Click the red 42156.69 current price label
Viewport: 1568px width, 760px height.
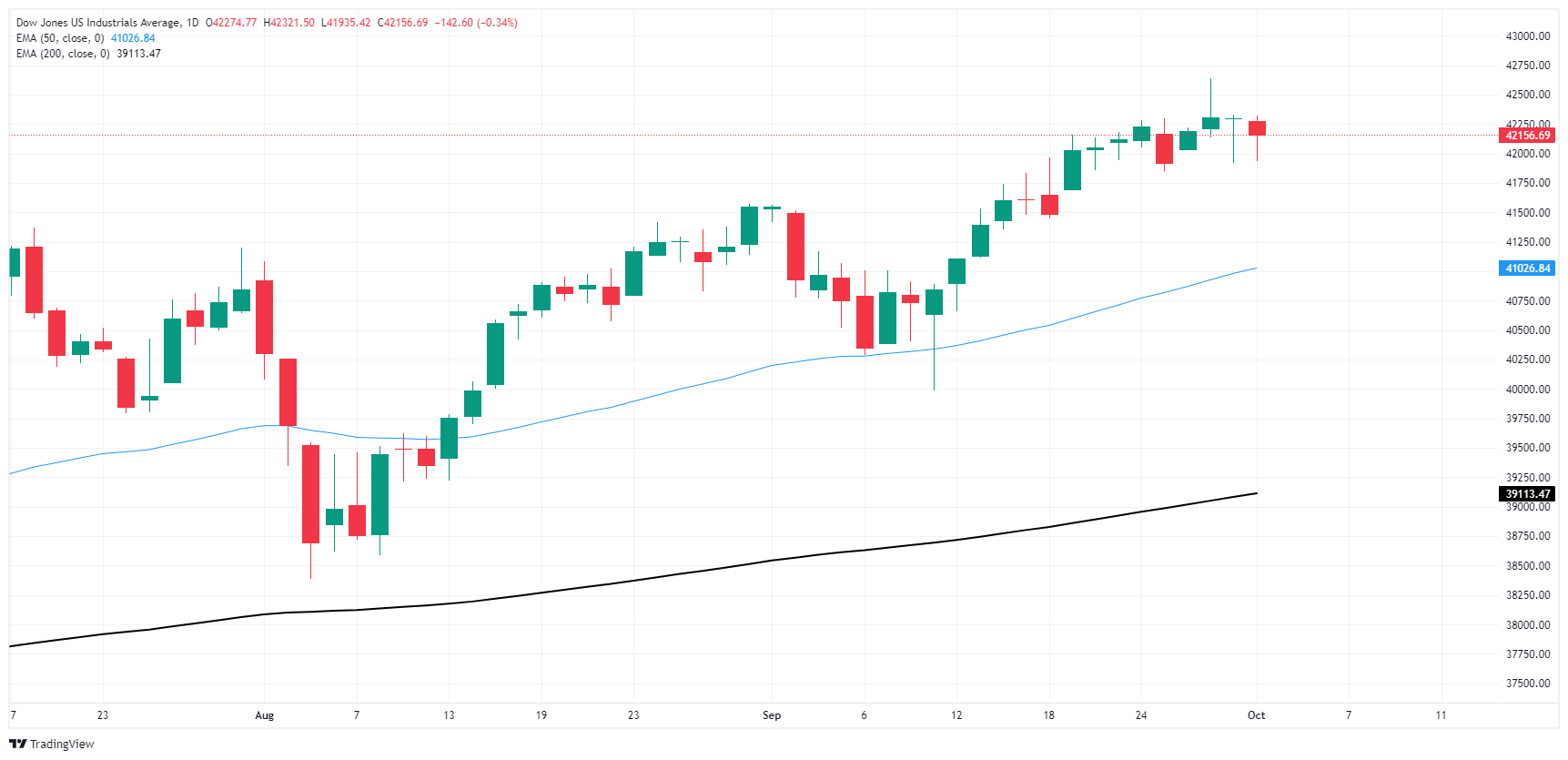click(1527, 136)
